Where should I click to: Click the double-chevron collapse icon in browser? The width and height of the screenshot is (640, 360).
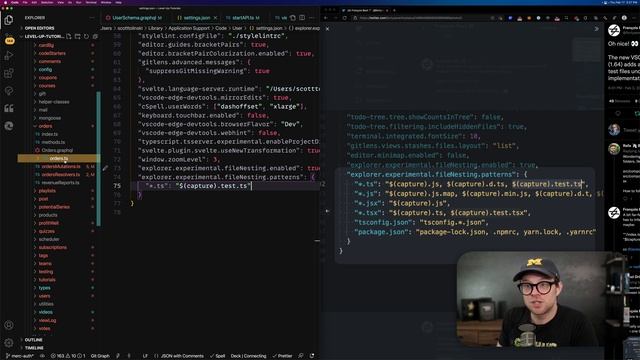point(596,29)
